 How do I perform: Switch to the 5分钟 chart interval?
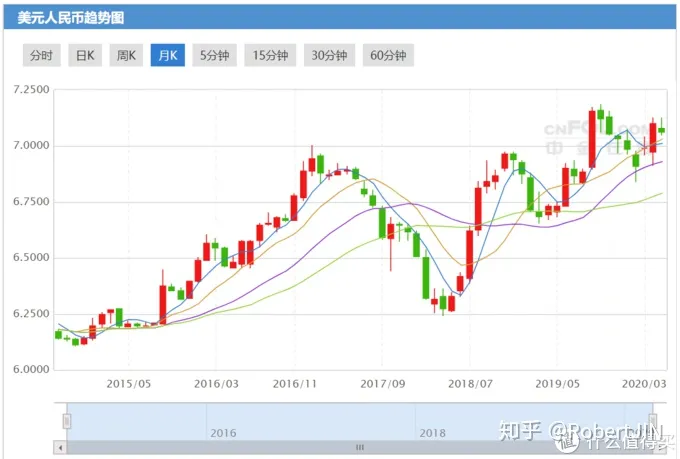coord(215,55)
